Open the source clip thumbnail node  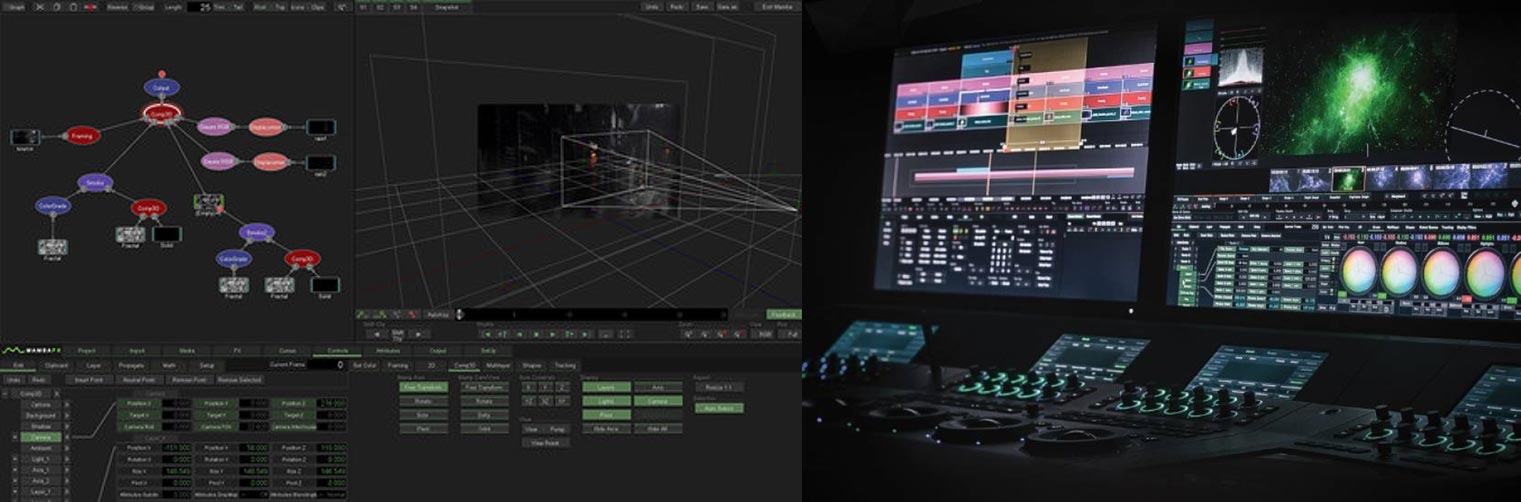pos(24,136)
